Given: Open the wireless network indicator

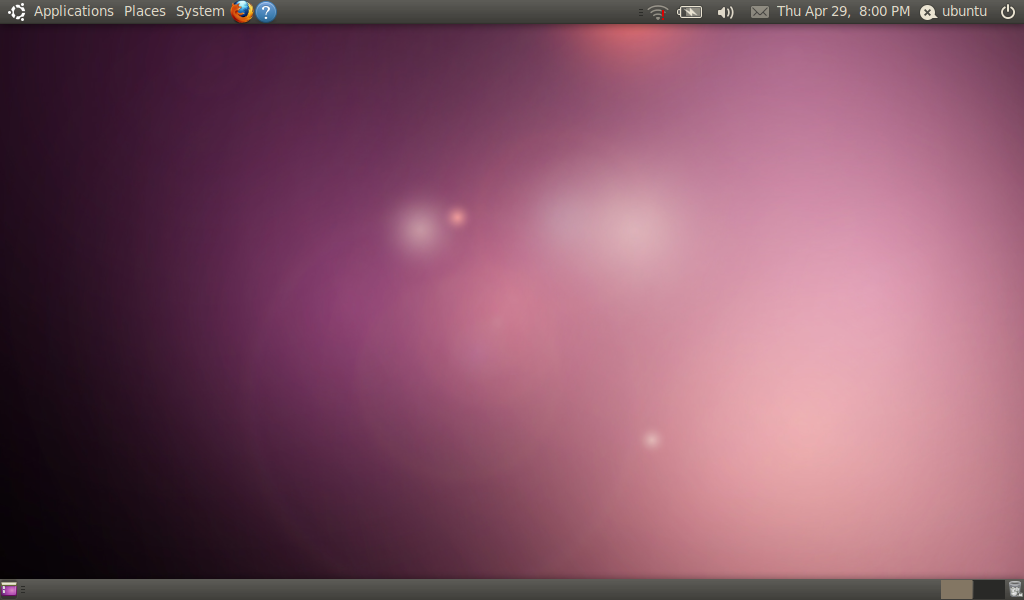Looking at the screenshot, I should [x=657, y=12].
